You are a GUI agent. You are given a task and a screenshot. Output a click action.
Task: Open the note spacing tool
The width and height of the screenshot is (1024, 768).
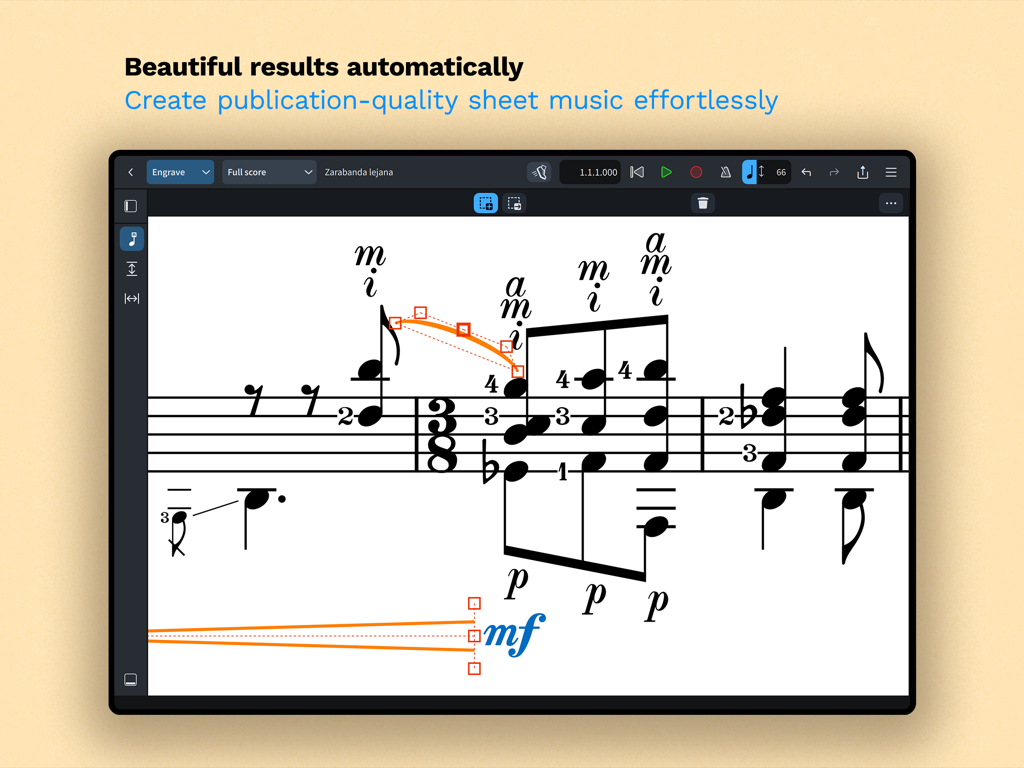click(x=131, y=297)
